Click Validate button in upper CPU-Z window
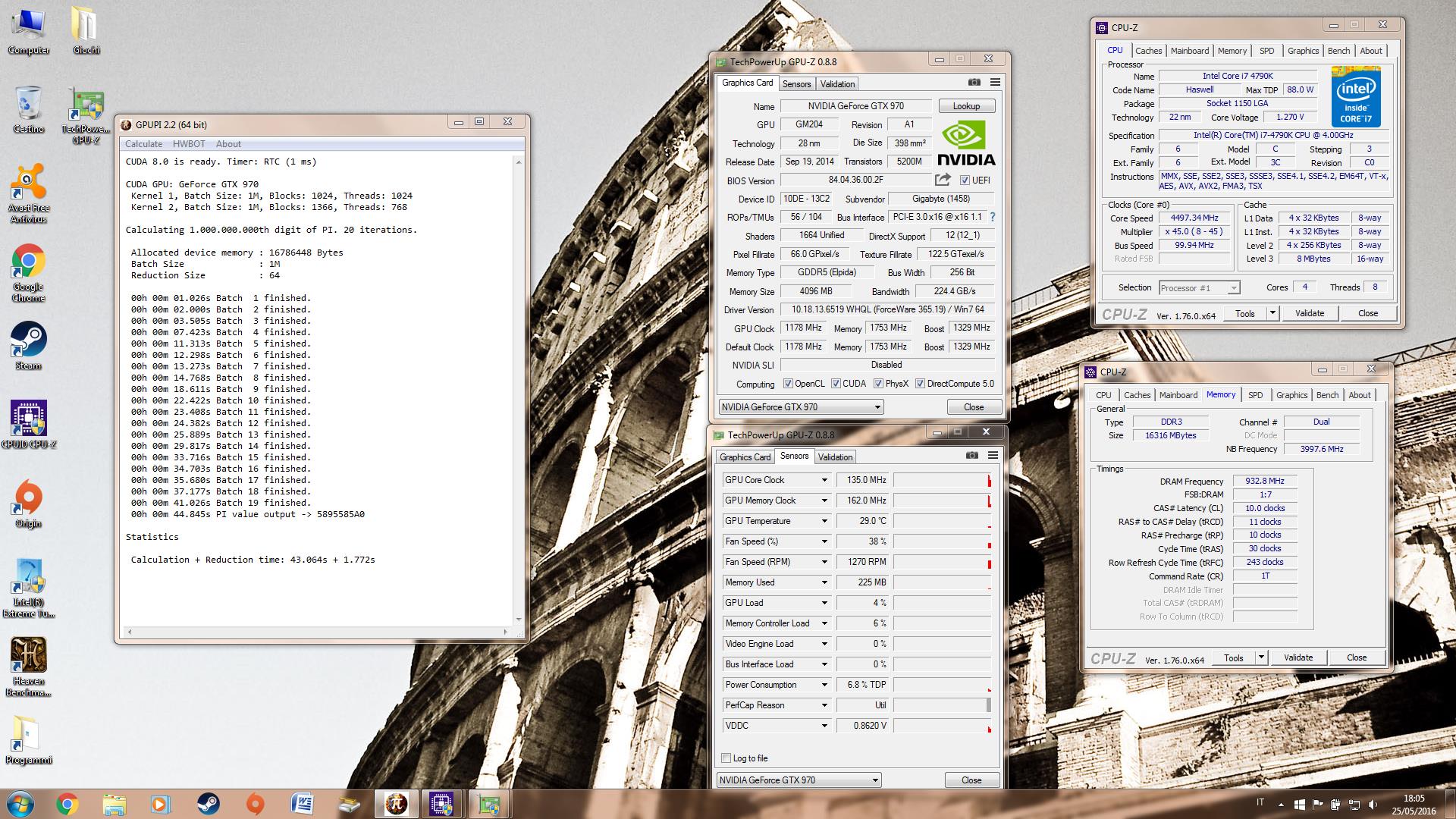The width and height of the screenshot is (1456, 819). 1310,313
